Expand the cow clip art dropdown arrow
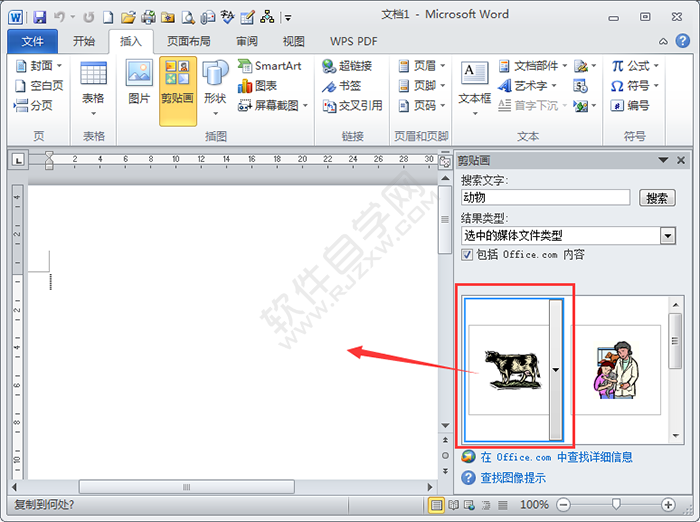The width and height of the screenshot is (700, 522). tap(556, 368)
